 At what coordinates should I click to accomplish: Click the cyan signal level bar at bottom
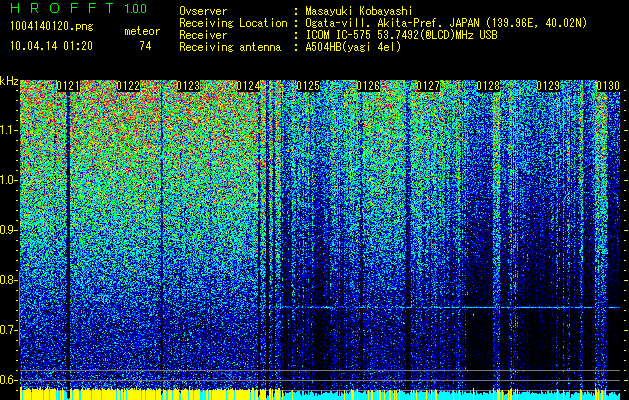pos(450,395)
